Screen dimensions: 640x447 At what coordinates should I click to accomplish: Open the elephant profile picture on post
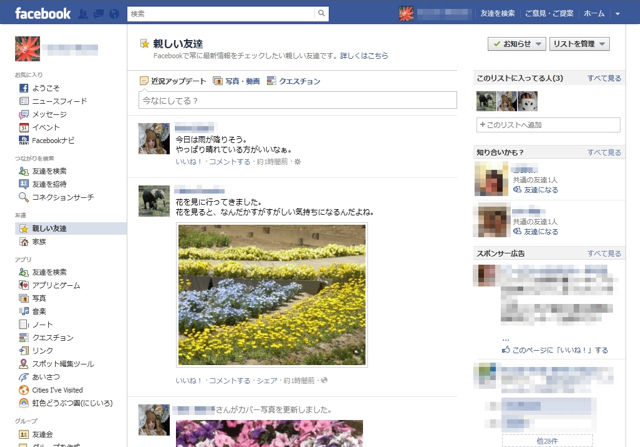(x=154, y=201)
